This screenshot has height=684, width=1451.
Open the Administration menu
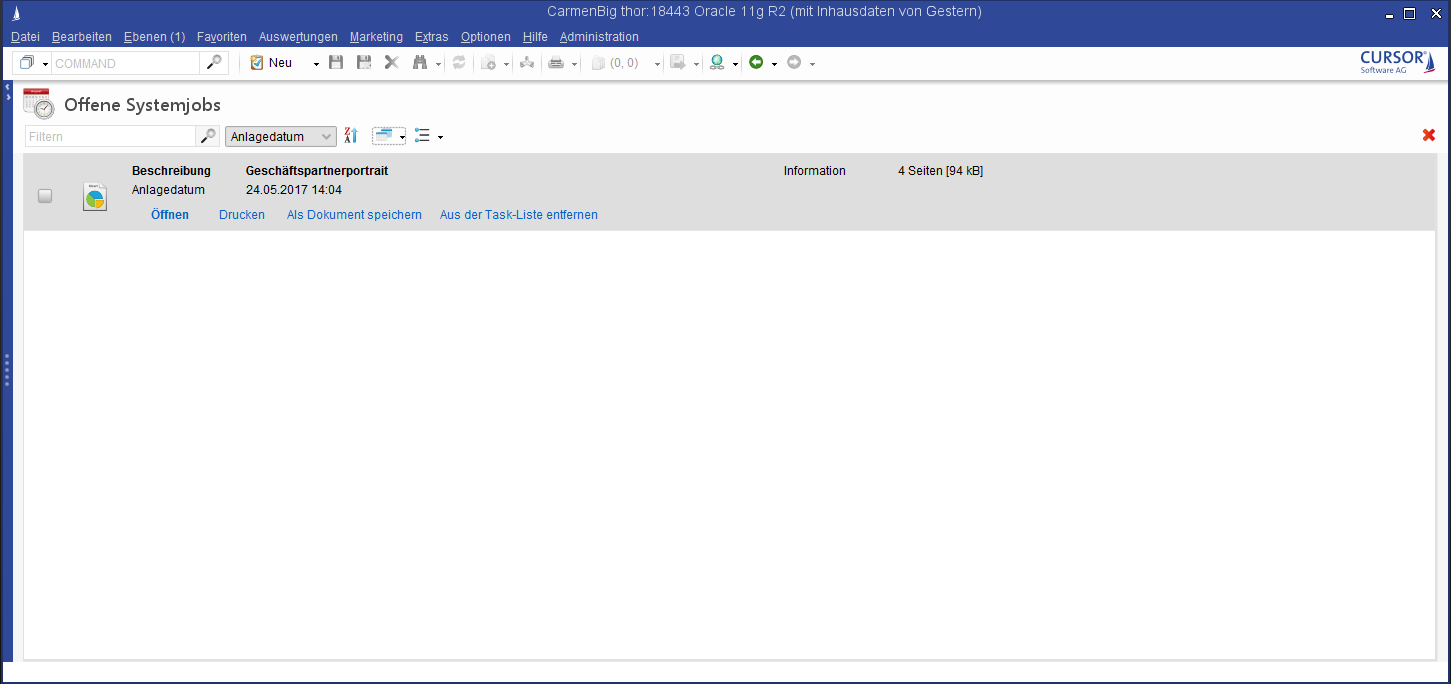click(599, 37)
